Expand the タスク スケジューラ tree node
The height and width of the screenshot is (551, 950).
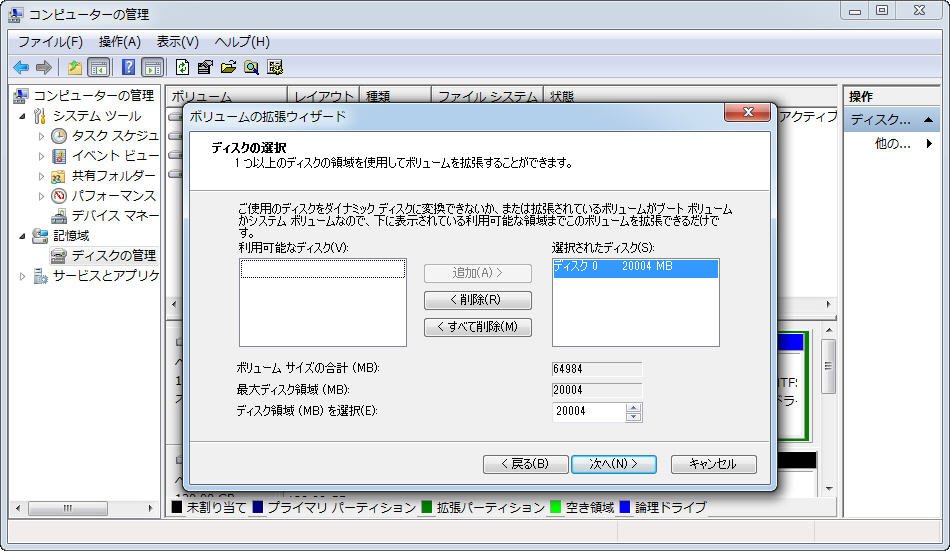[41, 136]
